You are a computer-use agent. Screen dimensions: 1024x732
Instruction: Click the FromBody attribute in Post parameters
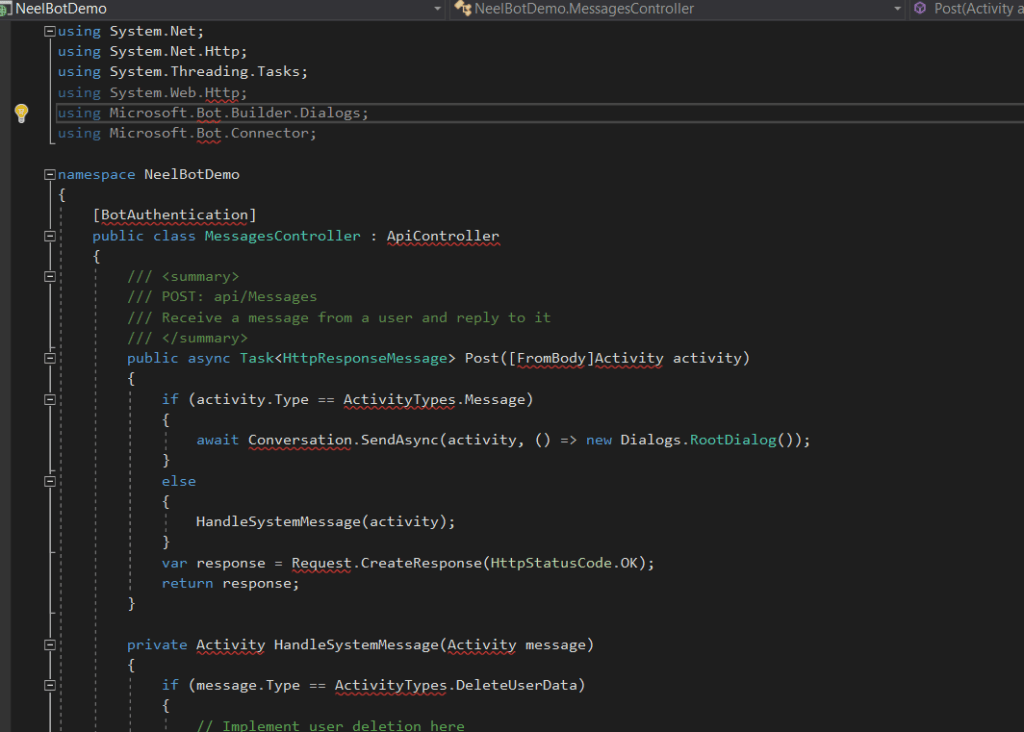pos(551,358)
